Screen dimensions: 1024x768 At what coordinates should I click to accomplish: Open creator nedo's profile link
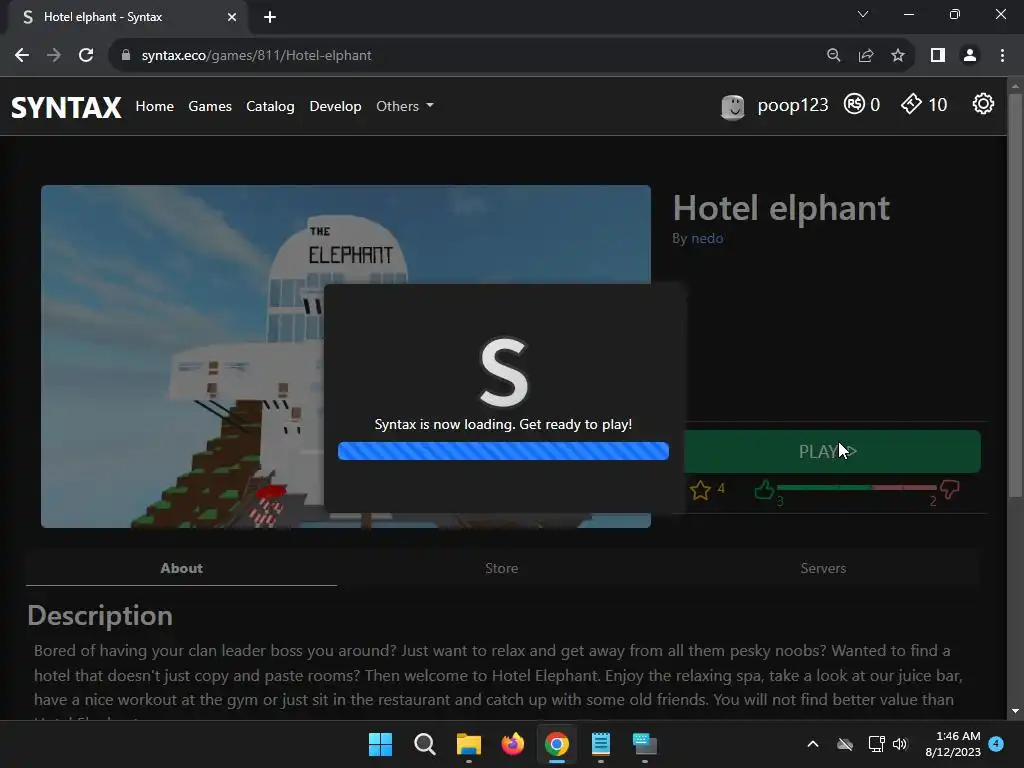[707, 238]
